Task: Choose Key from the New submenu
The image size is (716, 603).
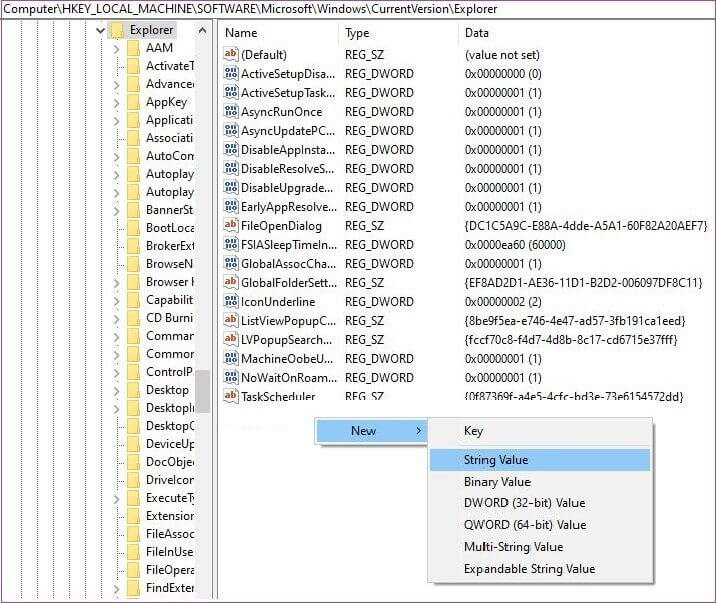Action: (540, 431)
